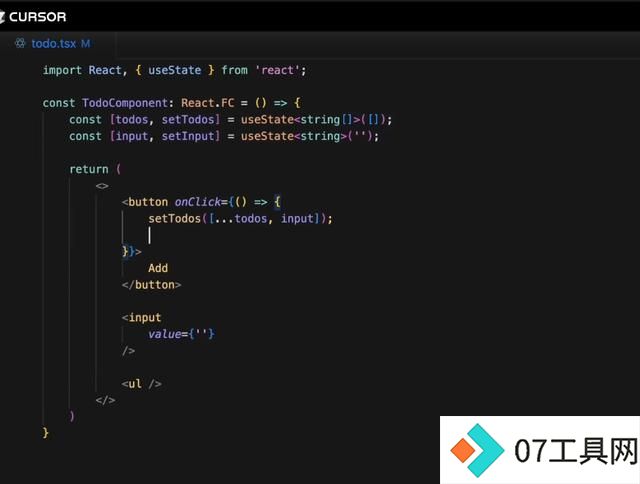Click 'setTodos' in the todos useState declaration

188,120
